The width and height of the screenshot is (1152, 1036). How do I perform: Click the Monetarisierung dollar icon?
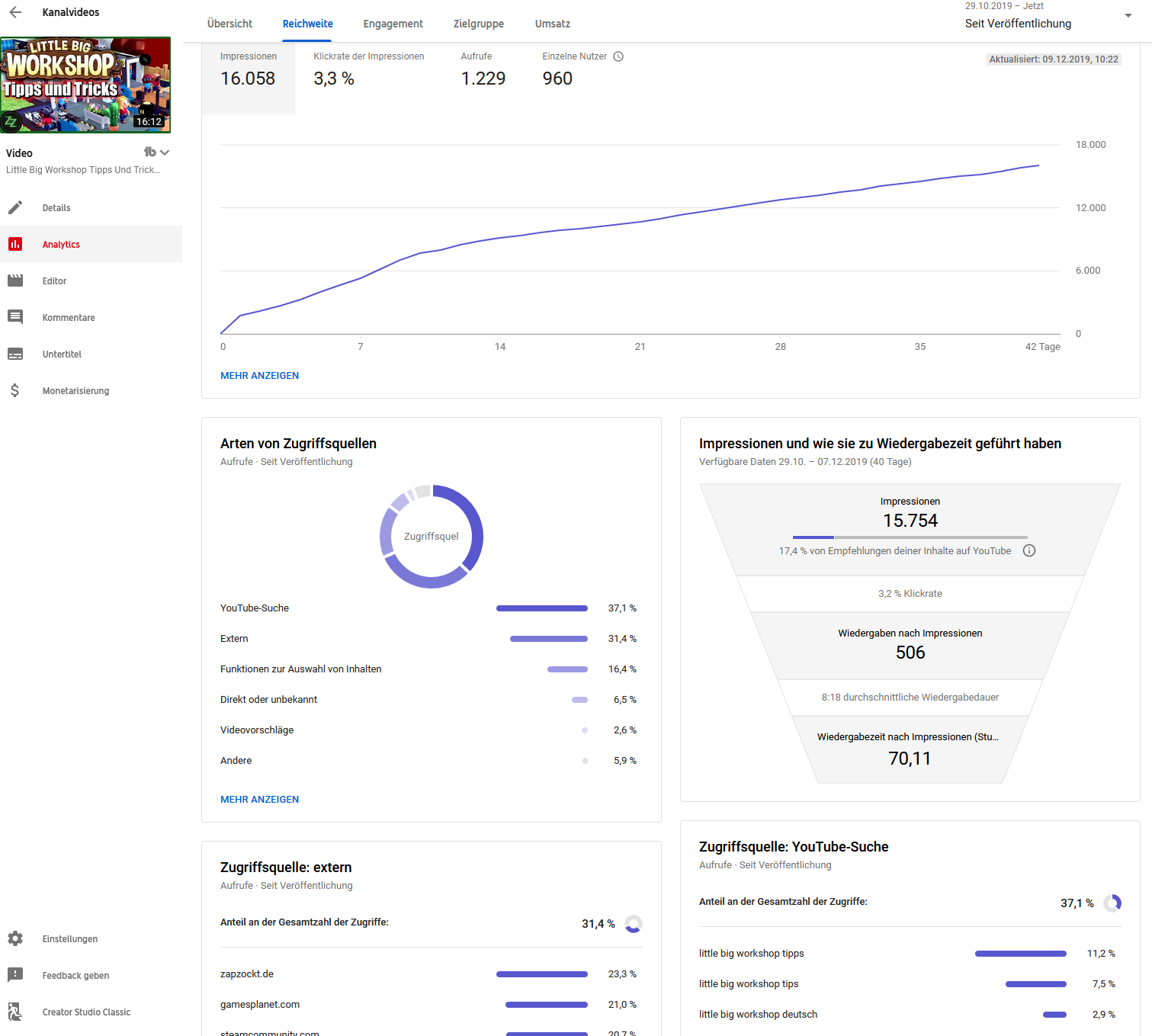click(15, 390)
